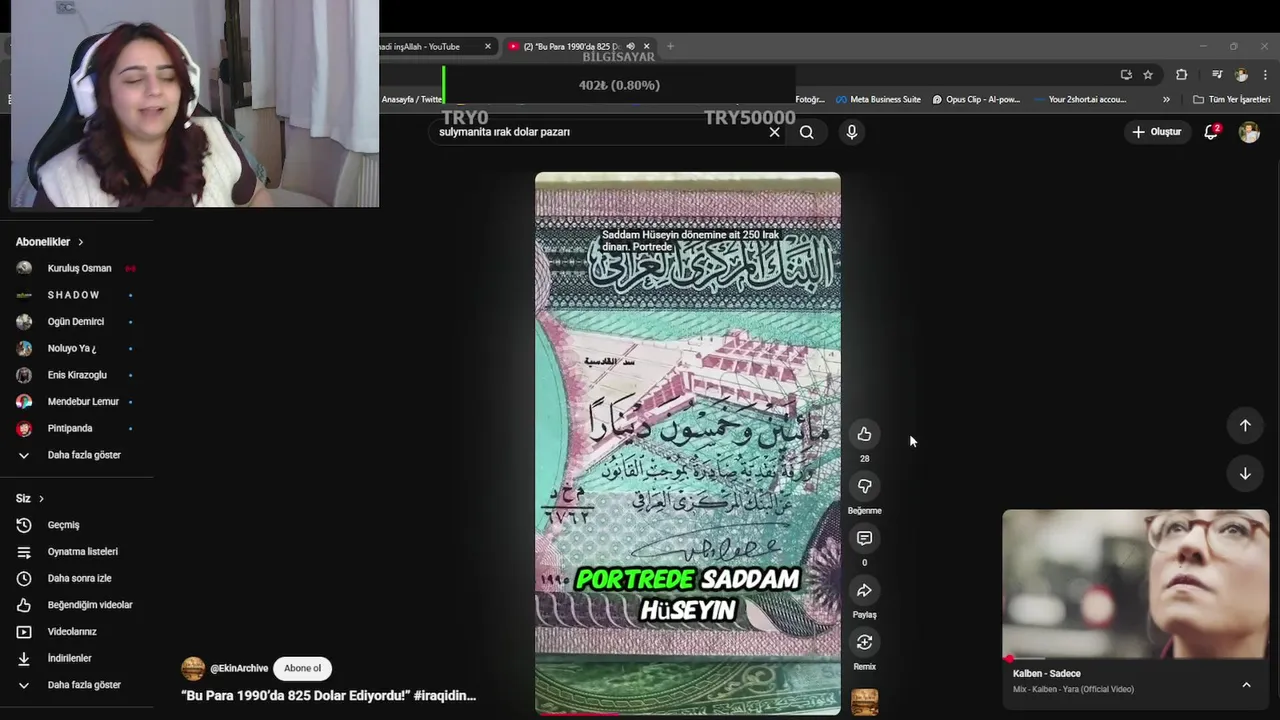This screenshot has height=720, width=1280.
Task: Open Meta Business Suite bookmark
Action: [x=878, y=99]
